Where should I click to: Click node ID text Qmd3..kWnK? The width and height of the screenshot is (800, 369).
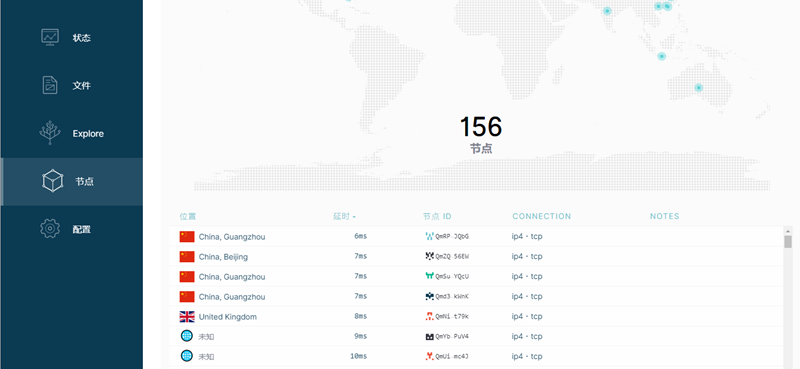(x=452, y=296)
